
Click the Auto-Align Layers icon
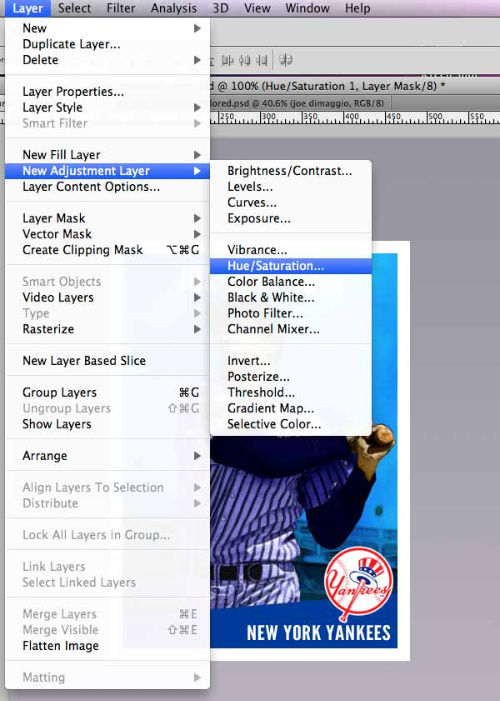[286, 60]
